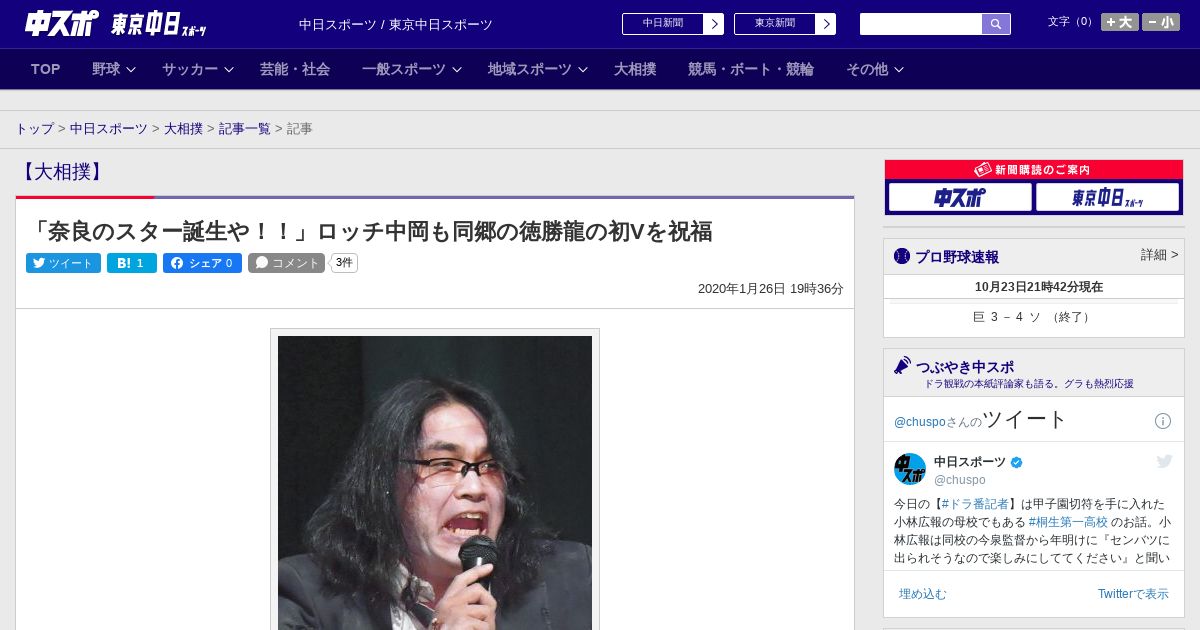Click the 東京中日 subscription banner button

pos(1108,197)
